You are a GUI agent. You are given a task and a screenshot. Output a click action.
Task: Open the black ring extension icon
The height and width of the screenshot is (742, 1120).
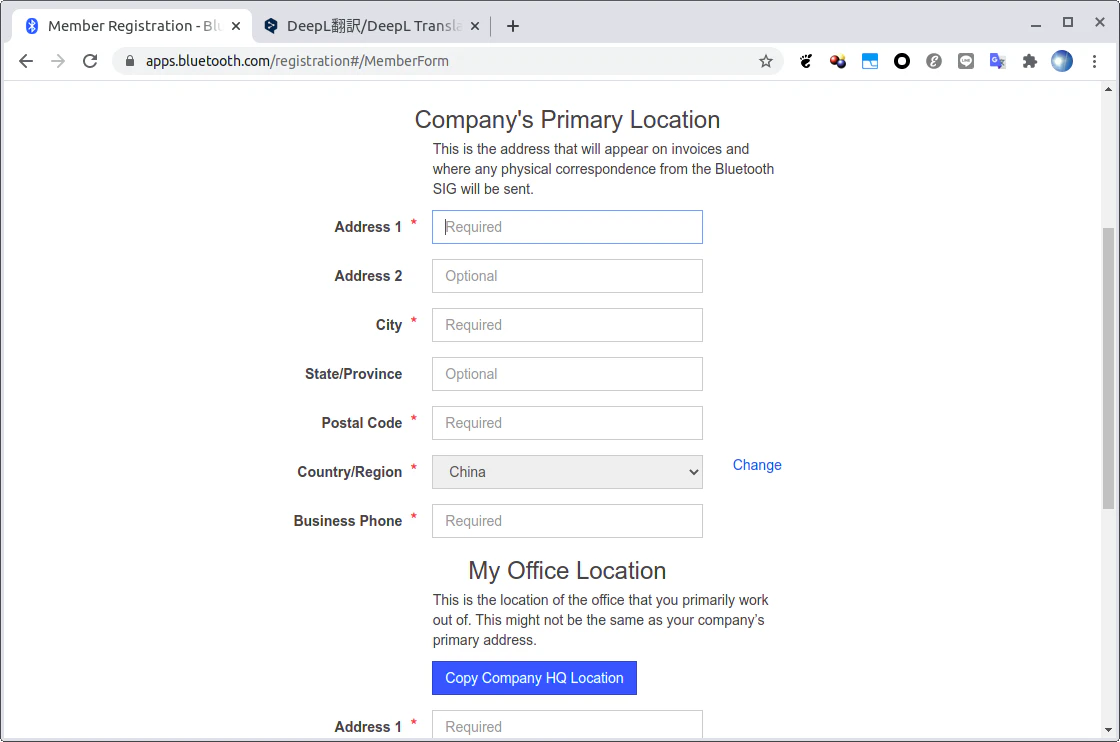coord(902,61)
